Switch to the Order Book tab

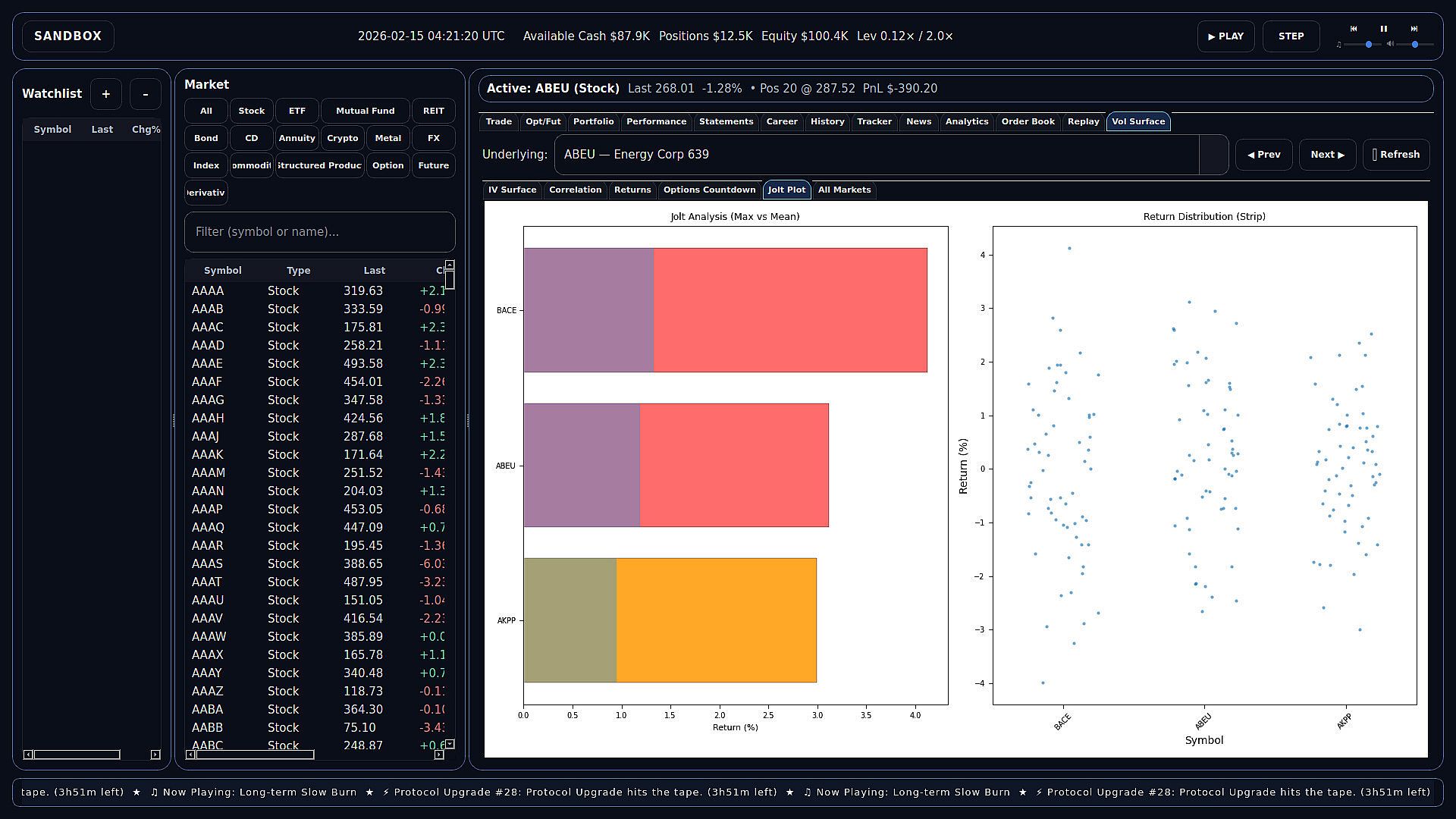coord(1028,121)
